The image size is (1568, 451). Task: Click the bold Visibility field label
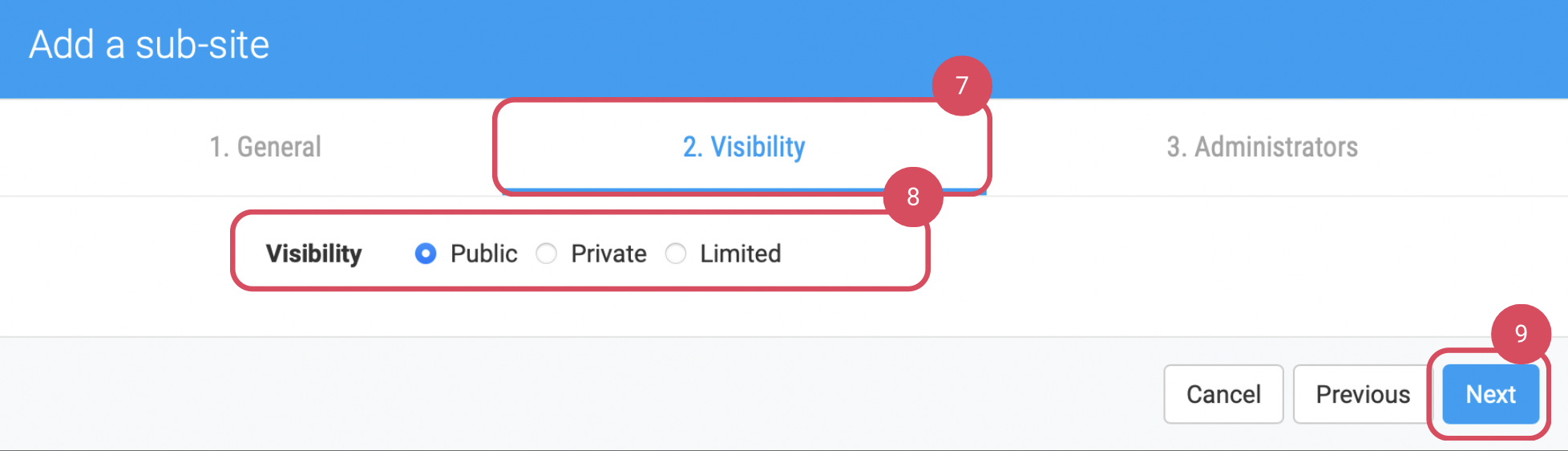313,254
